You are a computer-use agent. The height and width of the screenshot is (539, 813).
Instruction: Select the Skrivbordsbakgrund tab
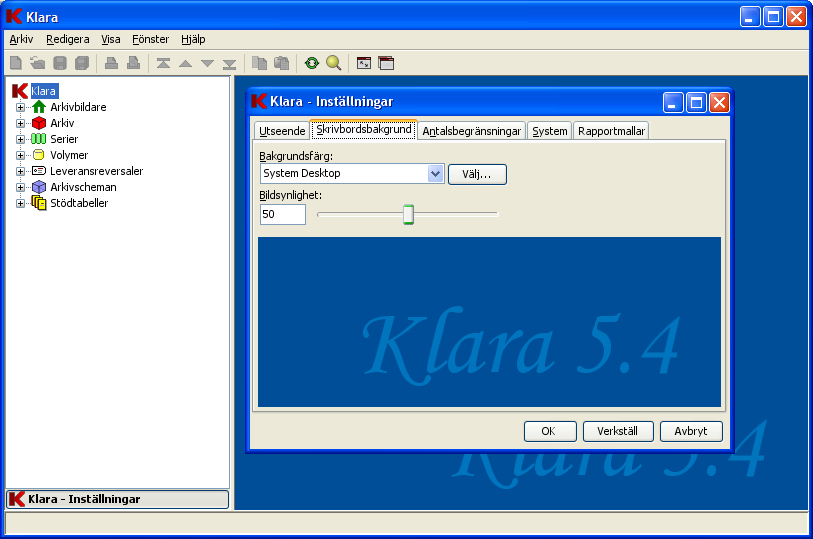pos(363,130)
